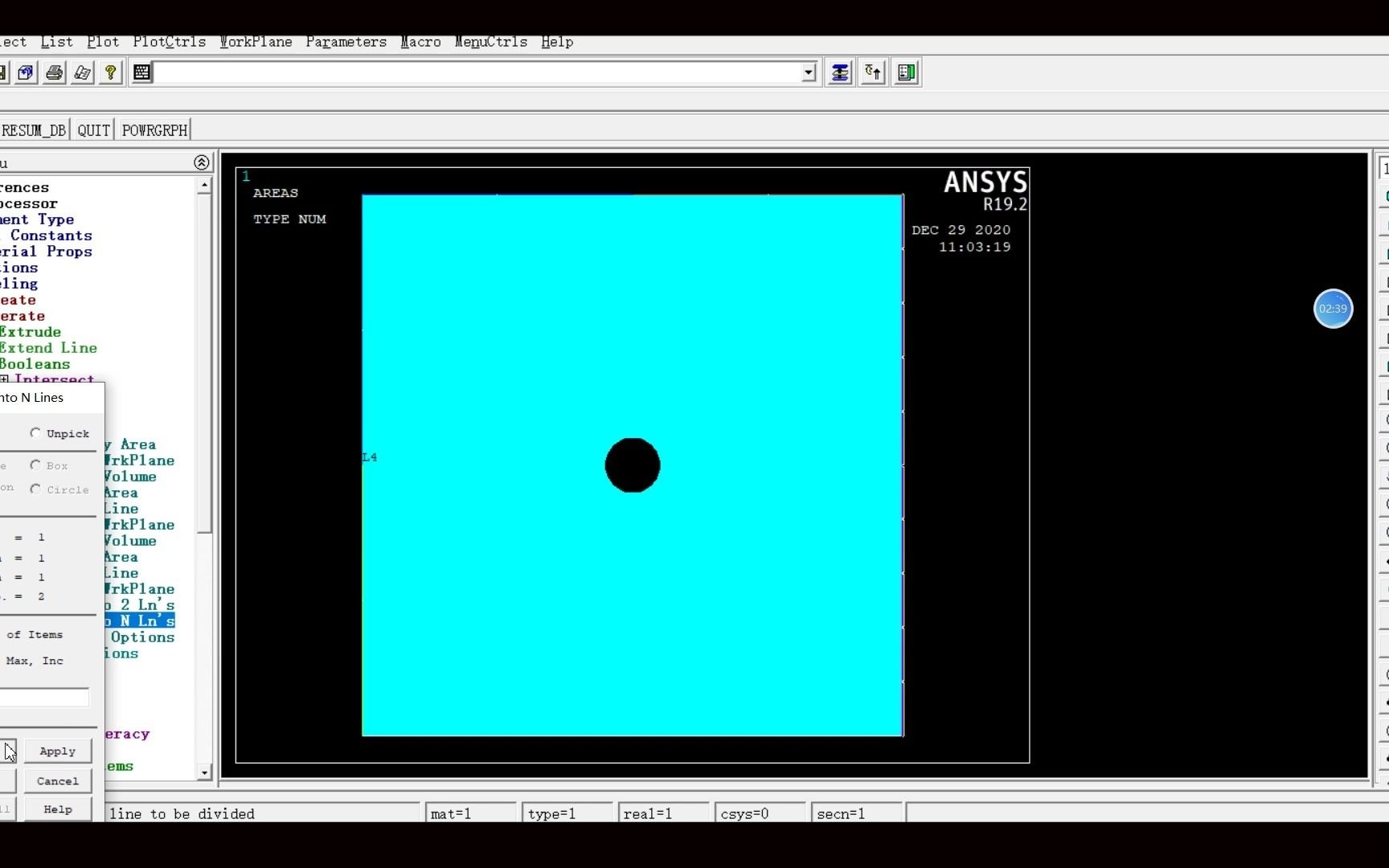Click the blue model-refresh toolbar icon
The width and height of the screenshot is (1389, 868).
26,72
